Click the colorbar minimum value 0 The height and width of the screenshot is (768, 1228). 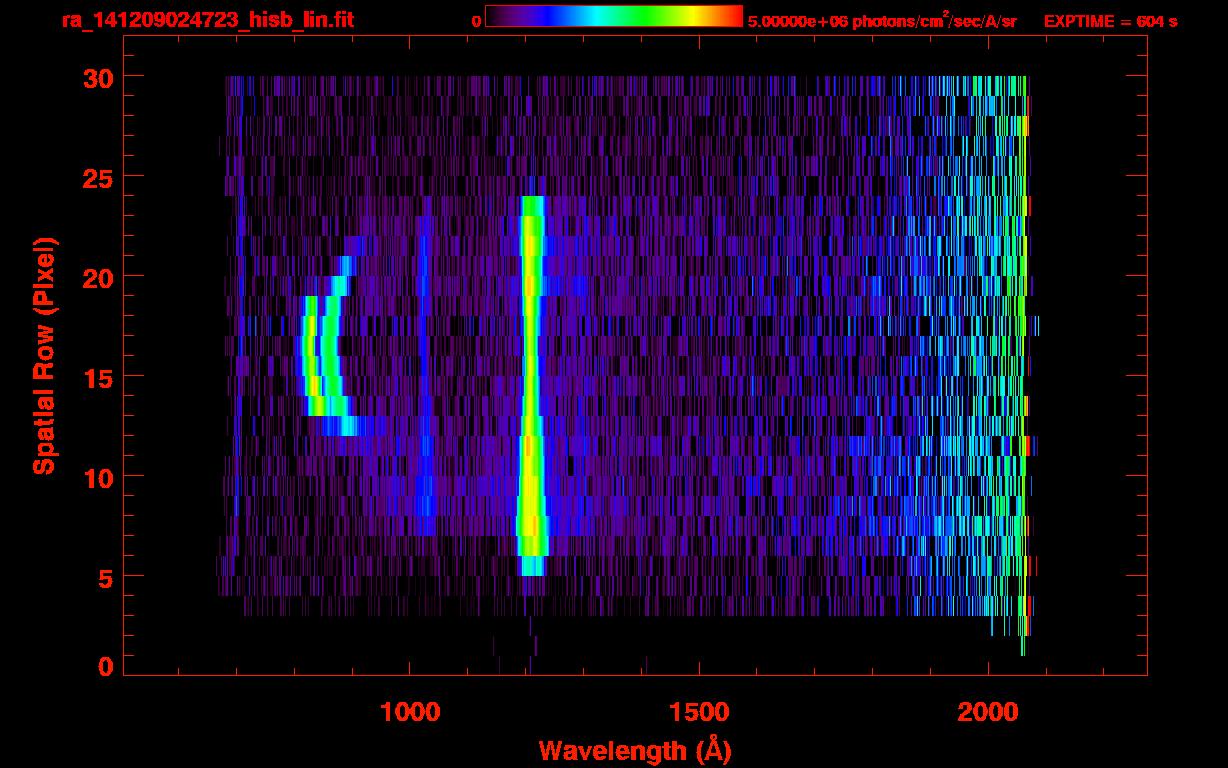point(476,21)
